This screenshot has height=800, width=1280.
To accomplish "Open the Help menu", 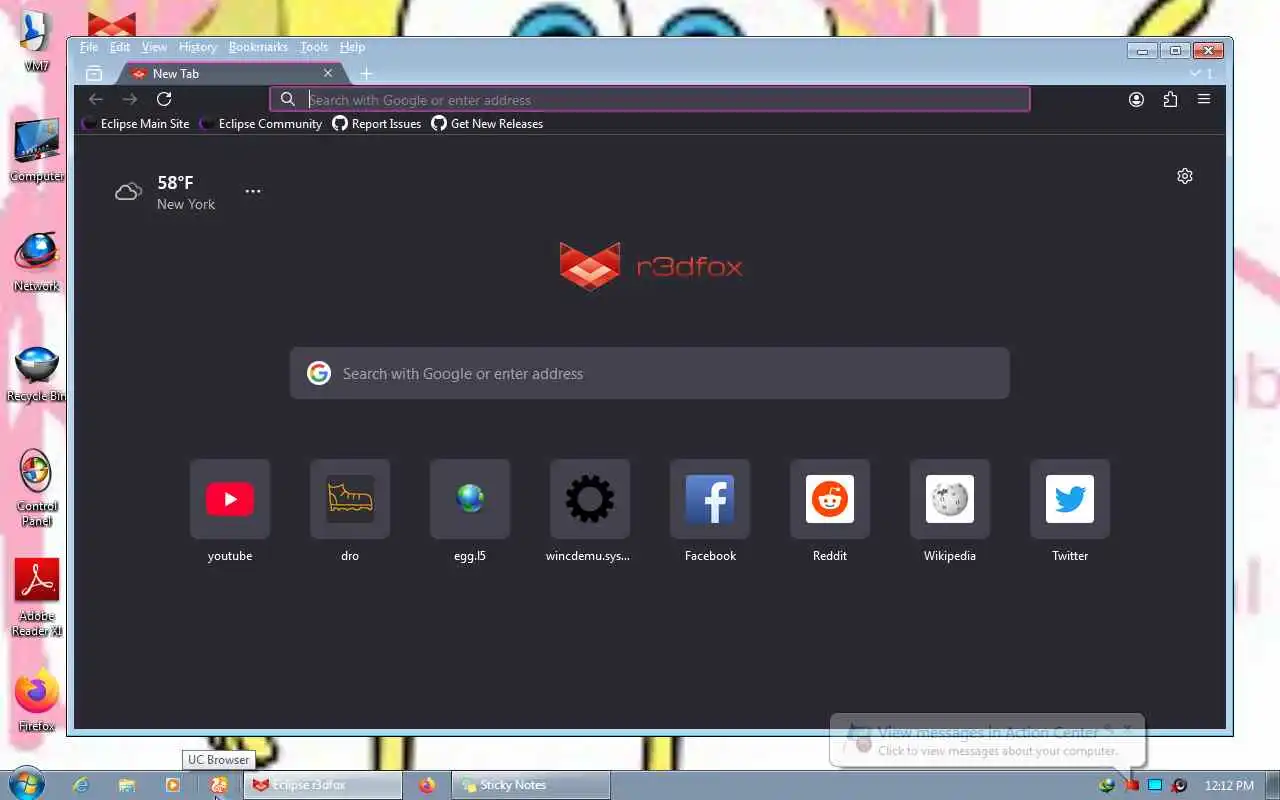I will (352, 47).
